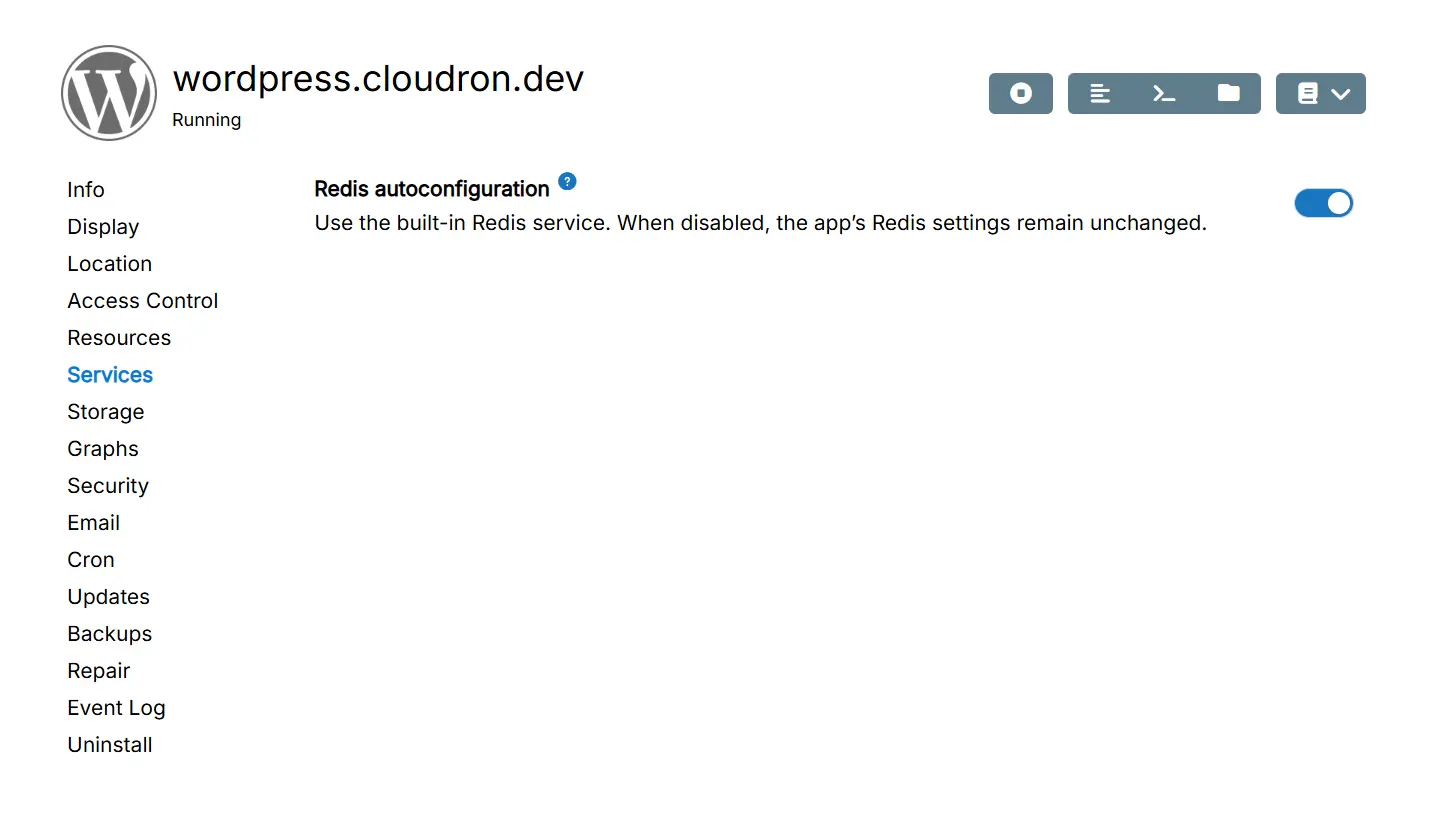The width and height of the screenshot is (1450, 818).
Task: Open the Storage section
Action: click(106, 412)
